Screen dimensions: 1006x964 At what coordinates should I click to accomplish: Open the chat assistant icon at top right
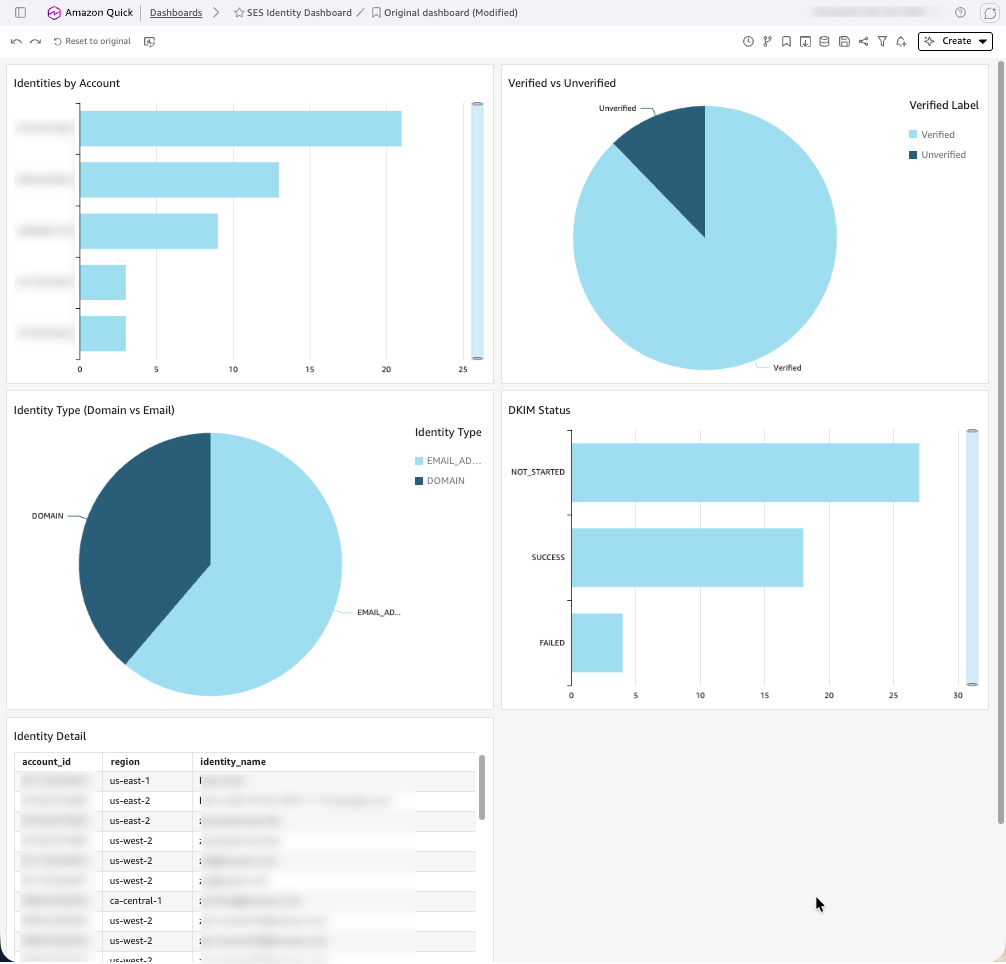coord(990,12)
